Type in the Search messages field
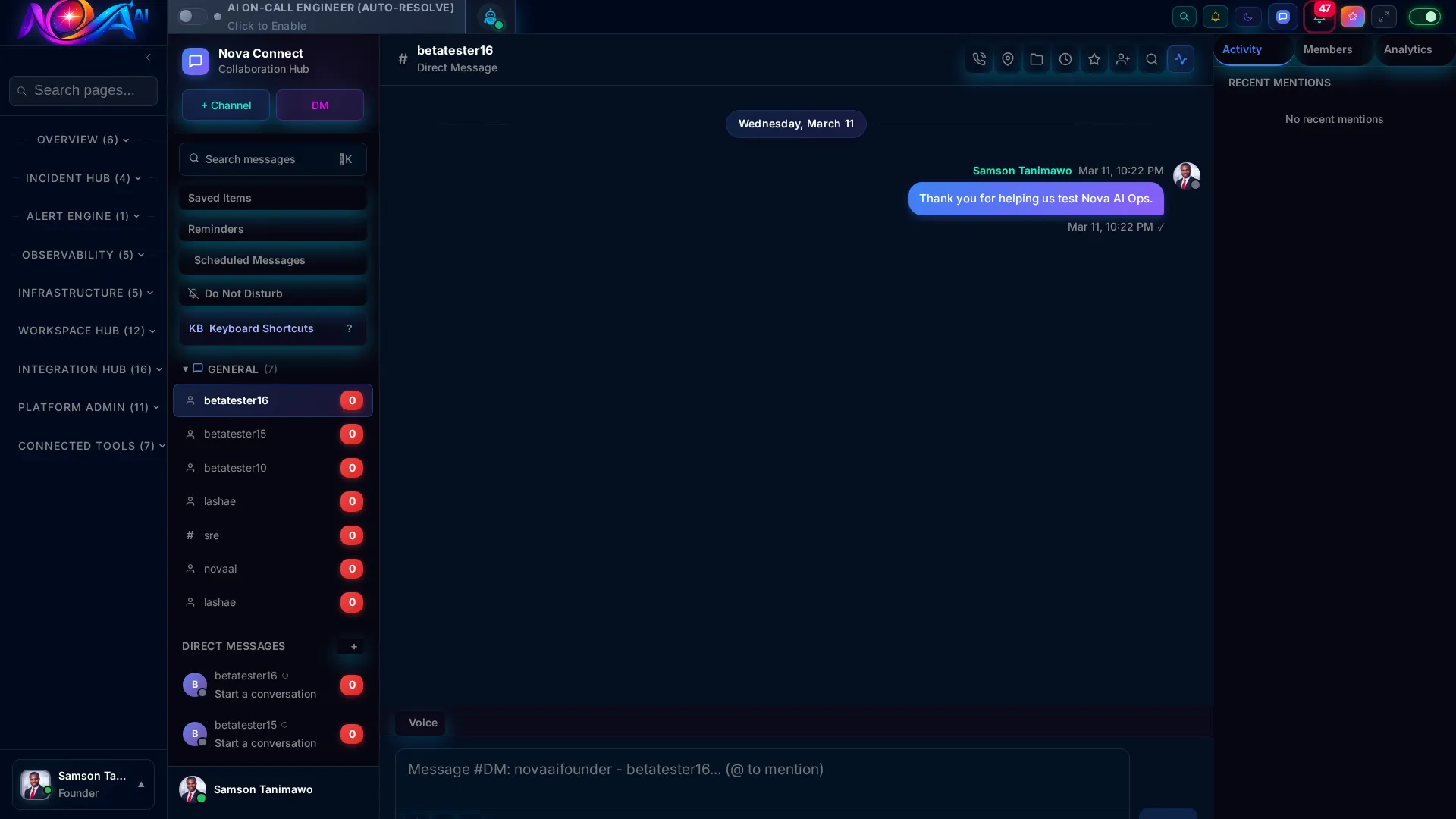The image size is (1456, 819). point(262,159)
